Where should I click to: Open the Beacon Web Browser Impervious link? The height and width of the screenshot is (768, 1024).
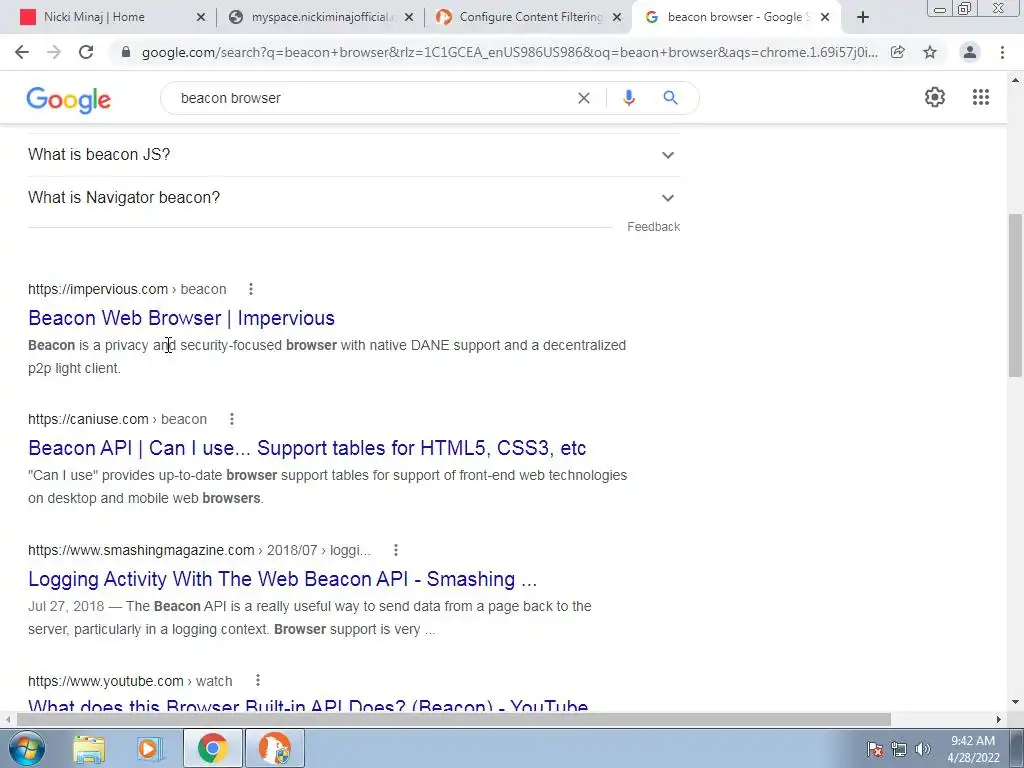coord(182,318)
